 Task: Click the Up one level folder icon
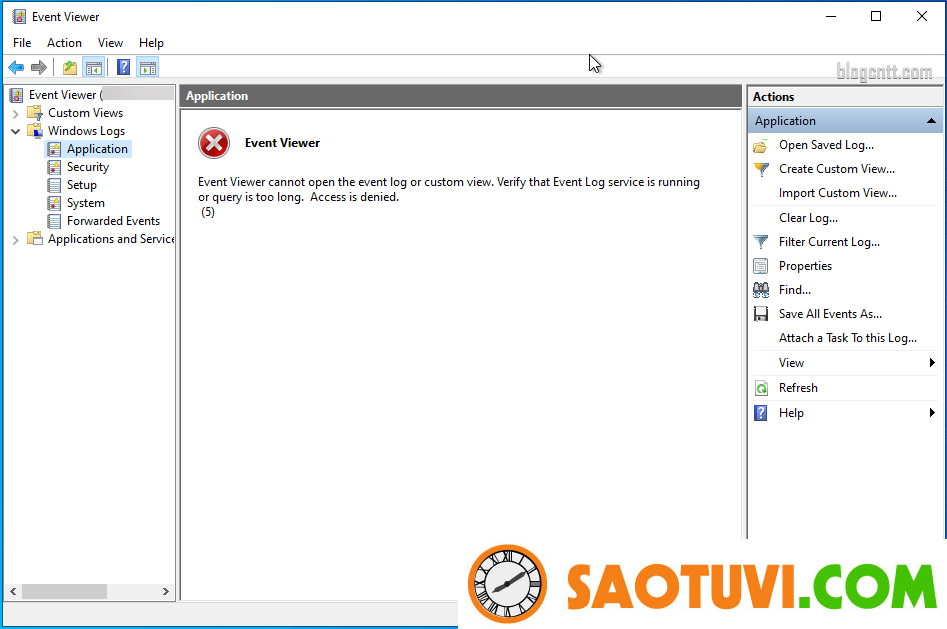70,68
